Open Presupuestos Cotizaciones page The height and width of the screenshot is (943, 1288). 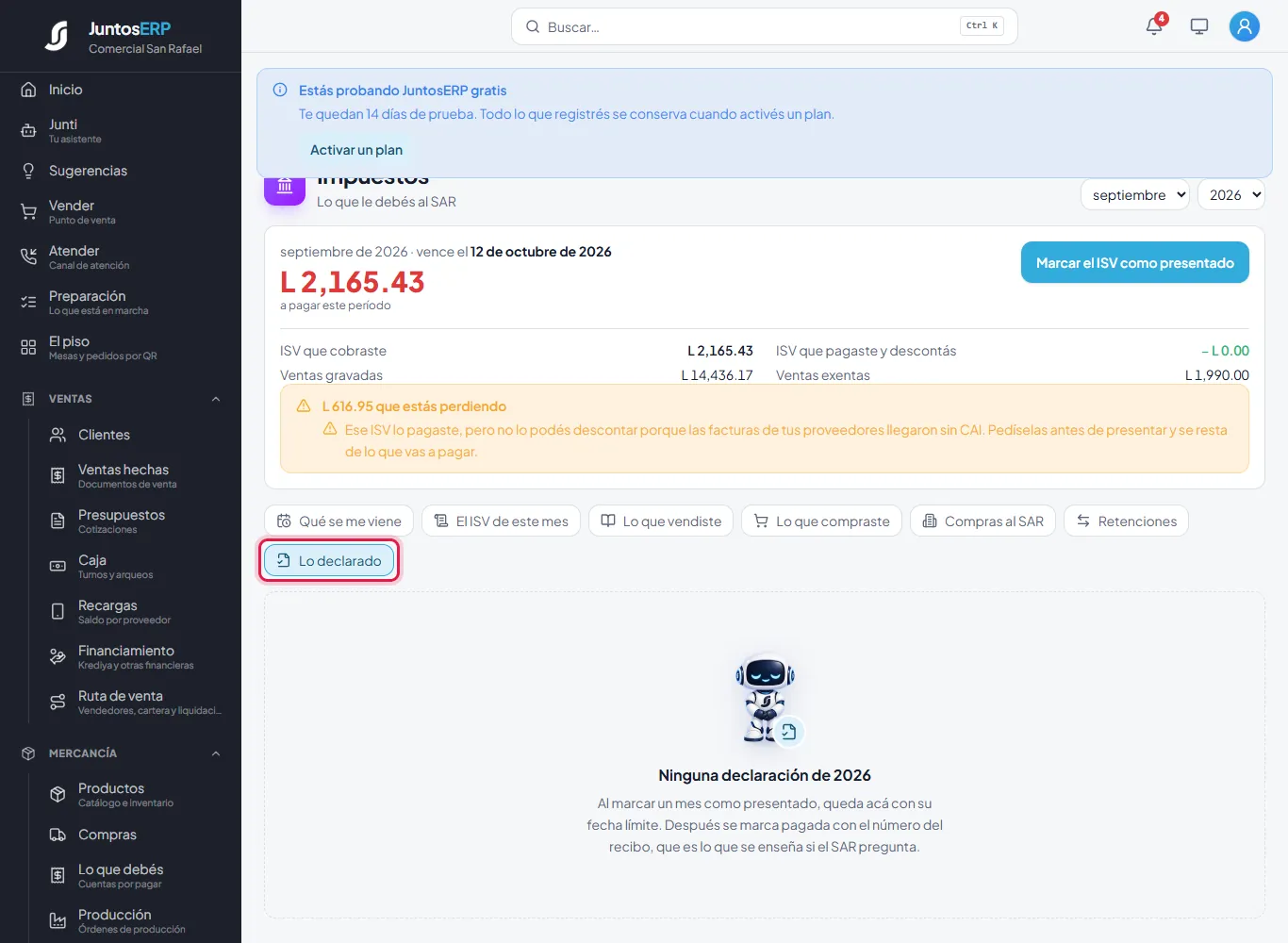tap(134, 521)
